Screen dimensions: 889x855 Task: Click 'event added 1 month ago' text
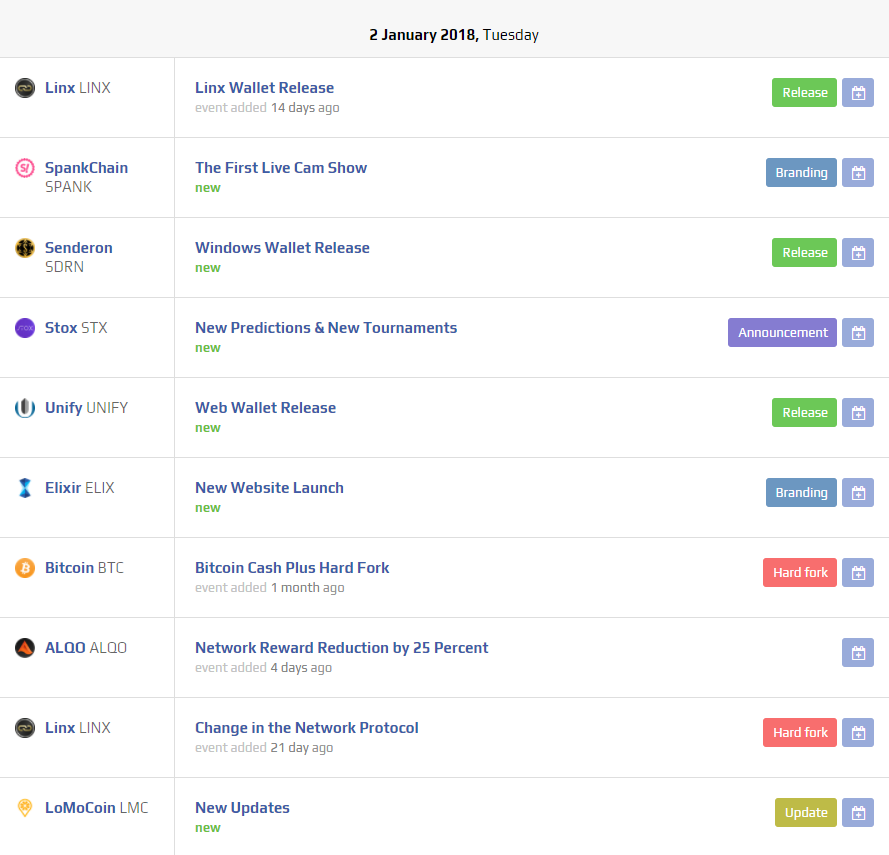pos(269,588)
